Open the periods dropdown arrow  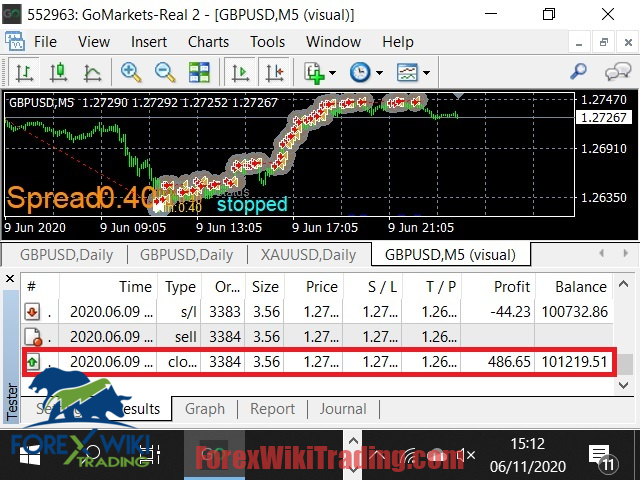point(380,73)
